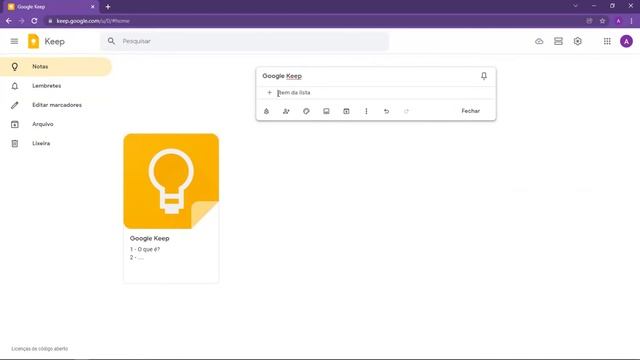Open the background color palette option
640x360 pixels.
point(306,111)
